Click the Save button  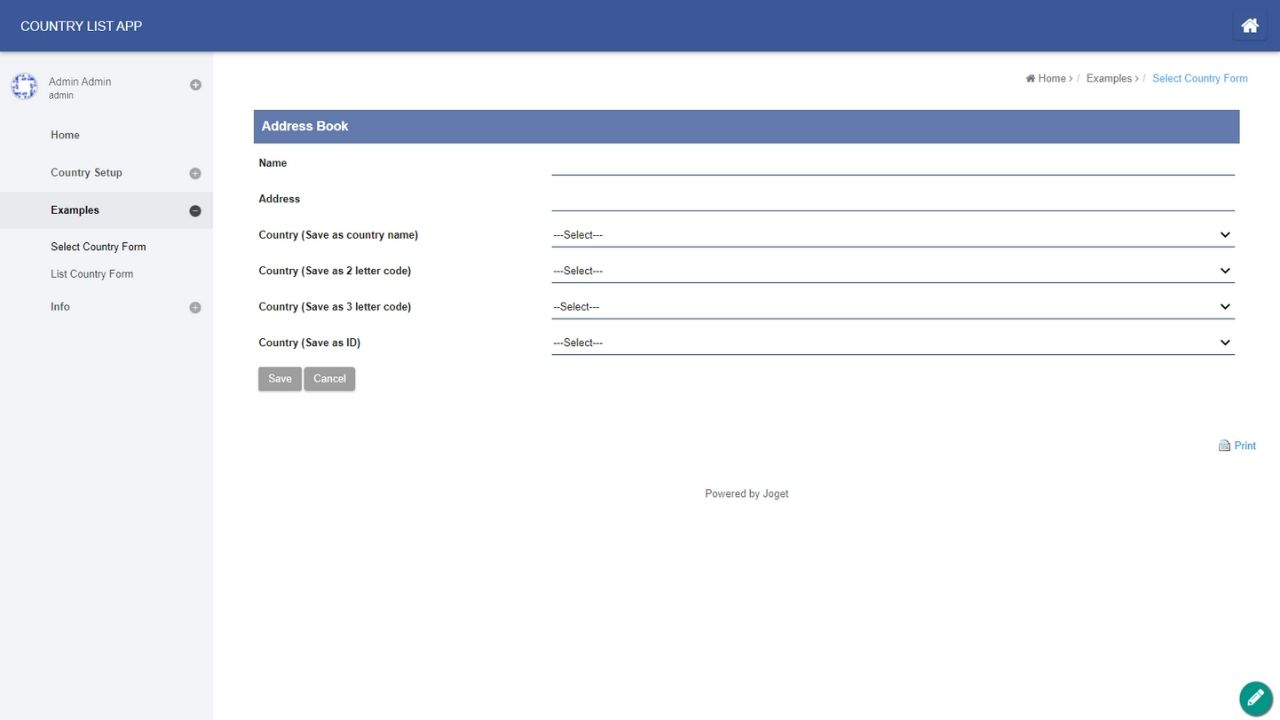(280, 379)
